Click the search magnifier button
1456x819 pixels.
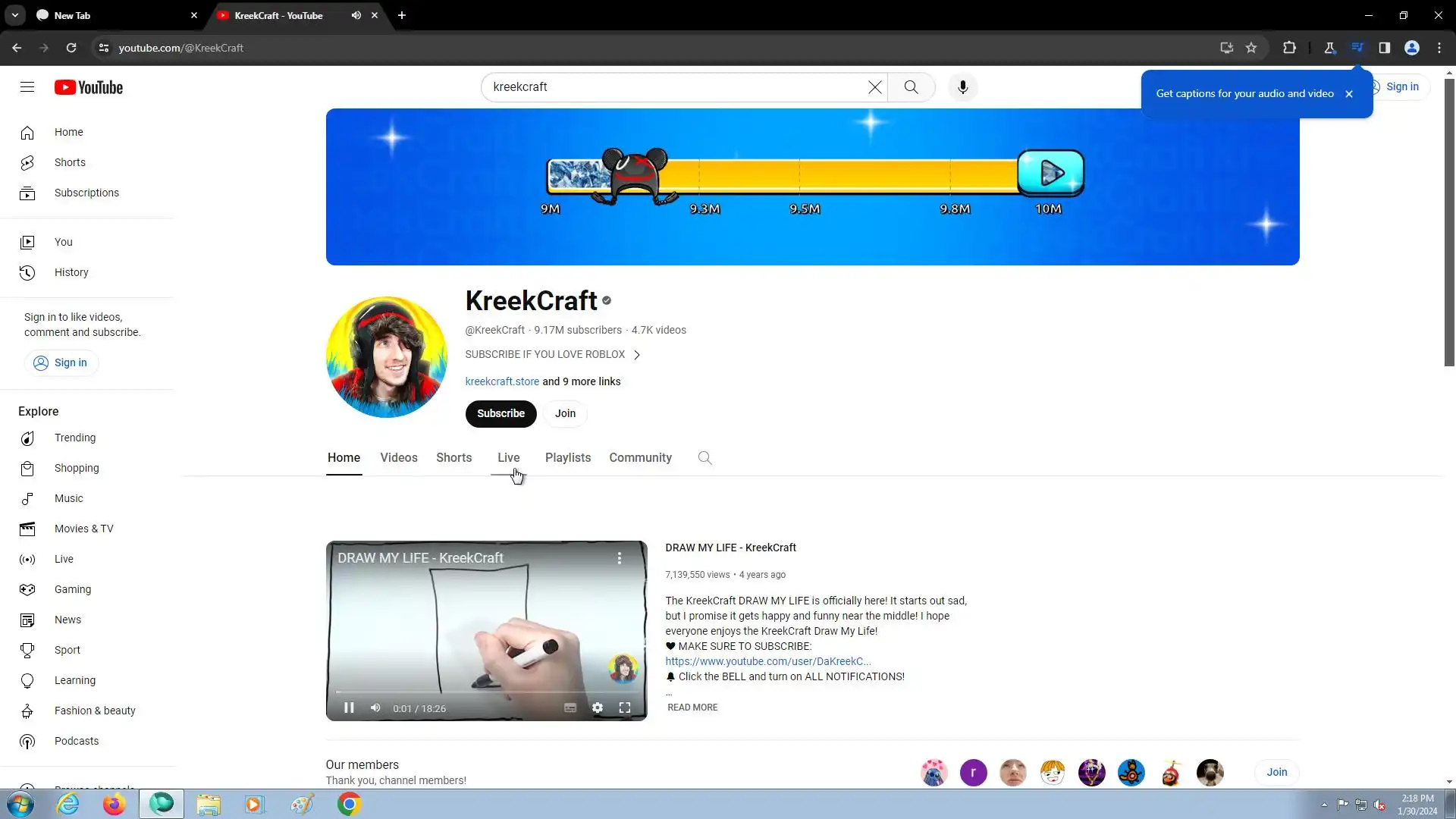point(911,87)
